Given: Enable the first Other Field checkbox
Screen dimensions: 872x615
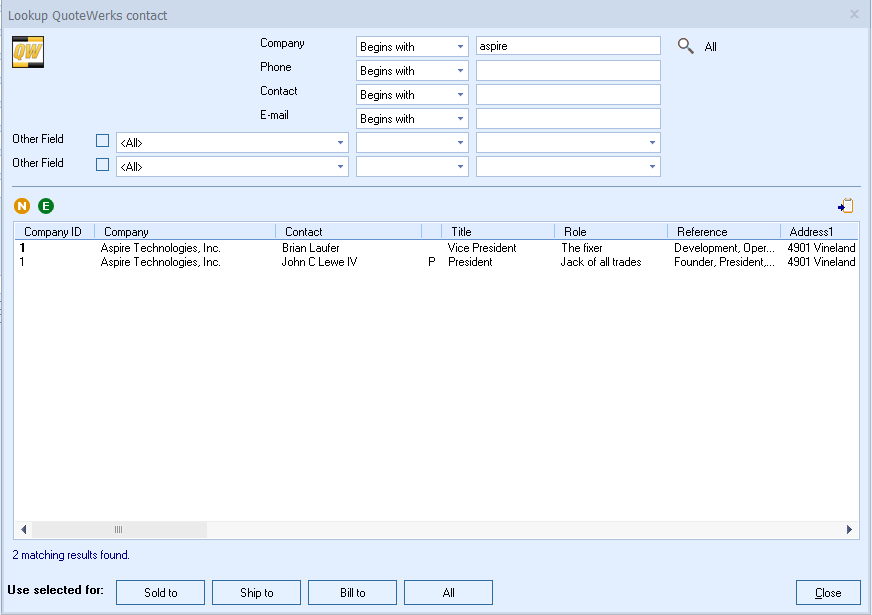Looking at the screenshot, I should point(102,140).
